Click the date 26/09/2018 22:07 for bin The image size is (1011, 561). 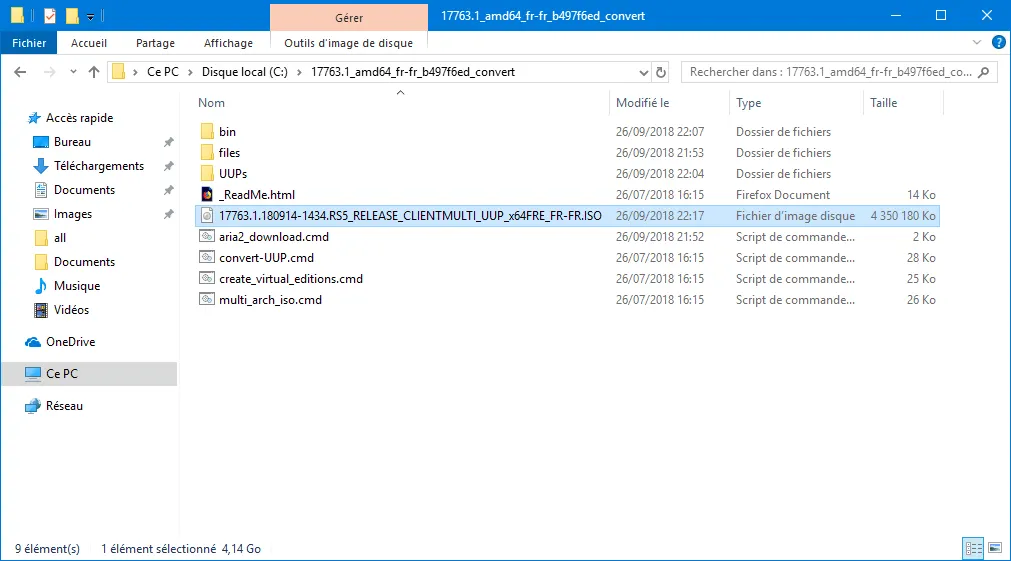pos(660,132)
